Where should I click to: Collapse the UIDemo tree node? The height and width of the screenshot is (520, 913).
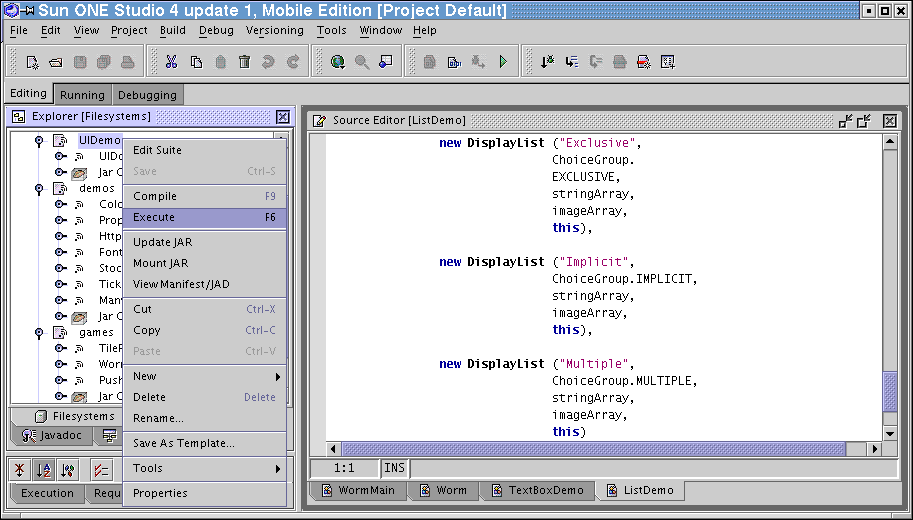(39, 141)
